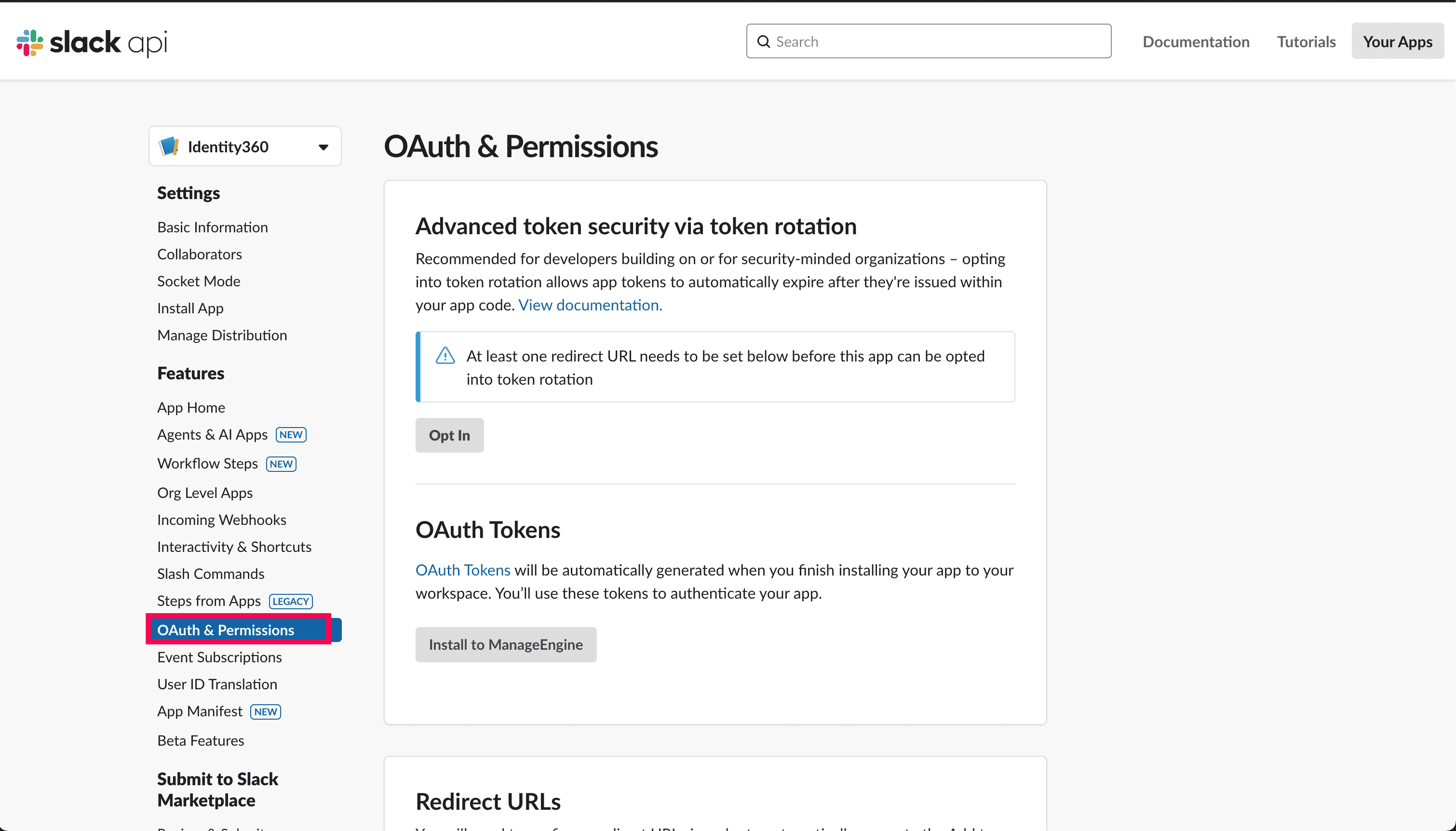Open Incoming Webhooks feature page
Screen dimensions: 1456x831
click(x=221, y=520)
